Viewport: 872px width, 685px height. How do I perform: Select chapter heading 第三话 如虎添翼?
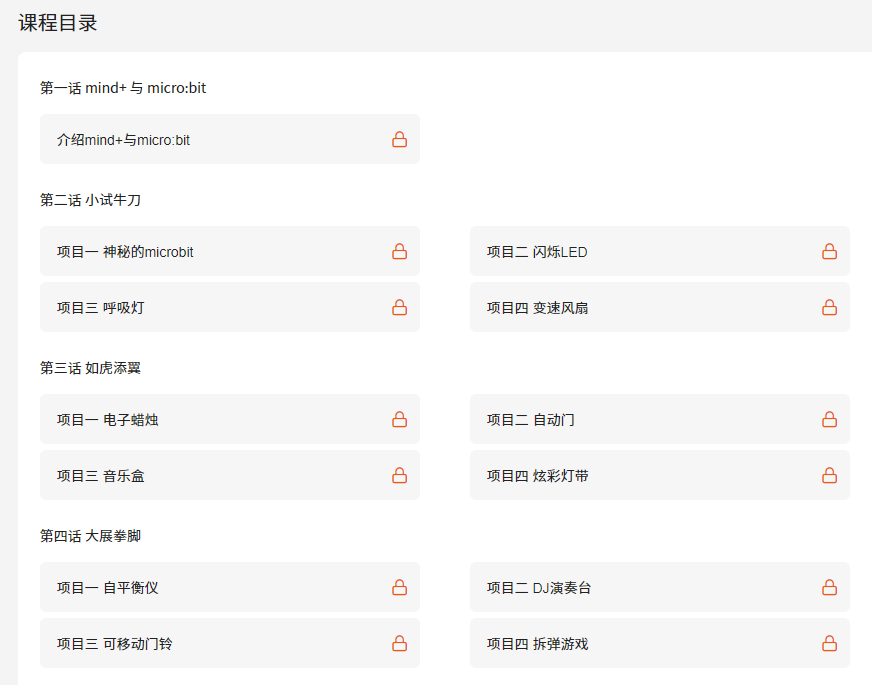pyautogui.click(x=90, y=368)
